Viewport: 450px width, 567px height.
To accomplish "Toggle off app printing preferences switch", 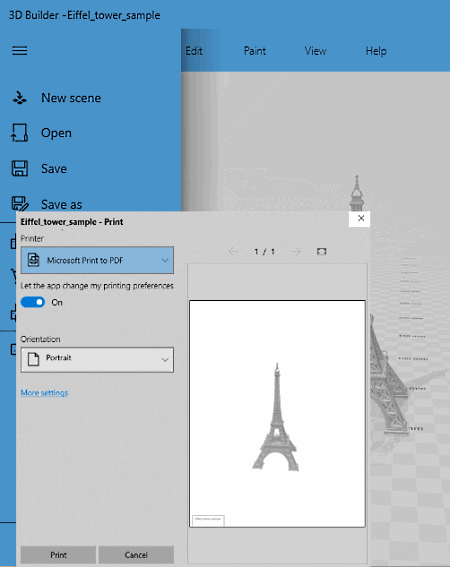I will [x=33, y=302].
